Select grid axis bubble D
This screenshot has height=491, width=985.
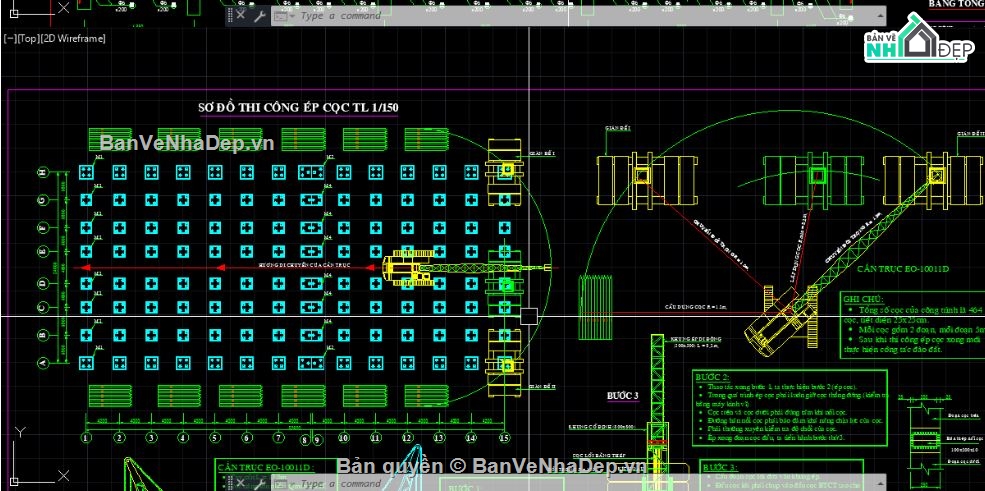click(x=43, y=283)
